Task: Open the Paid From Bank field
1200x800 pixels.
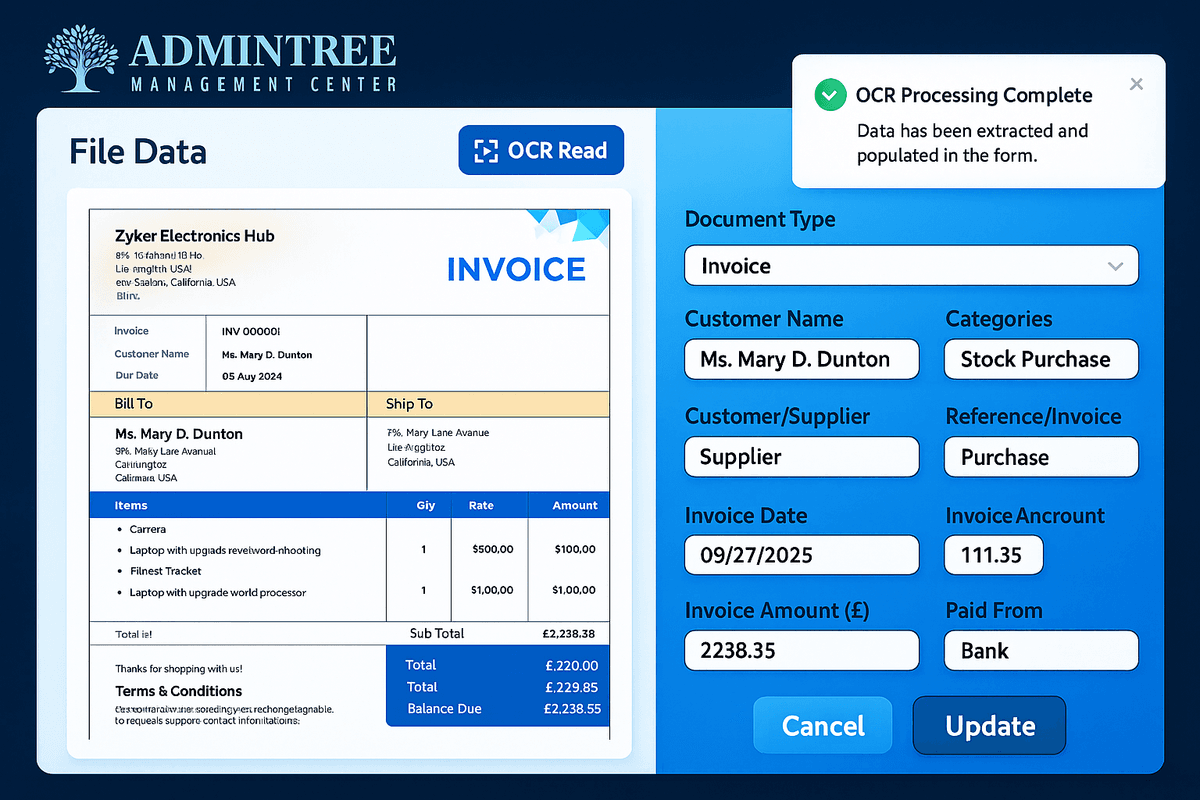Action: [1040, 651]
